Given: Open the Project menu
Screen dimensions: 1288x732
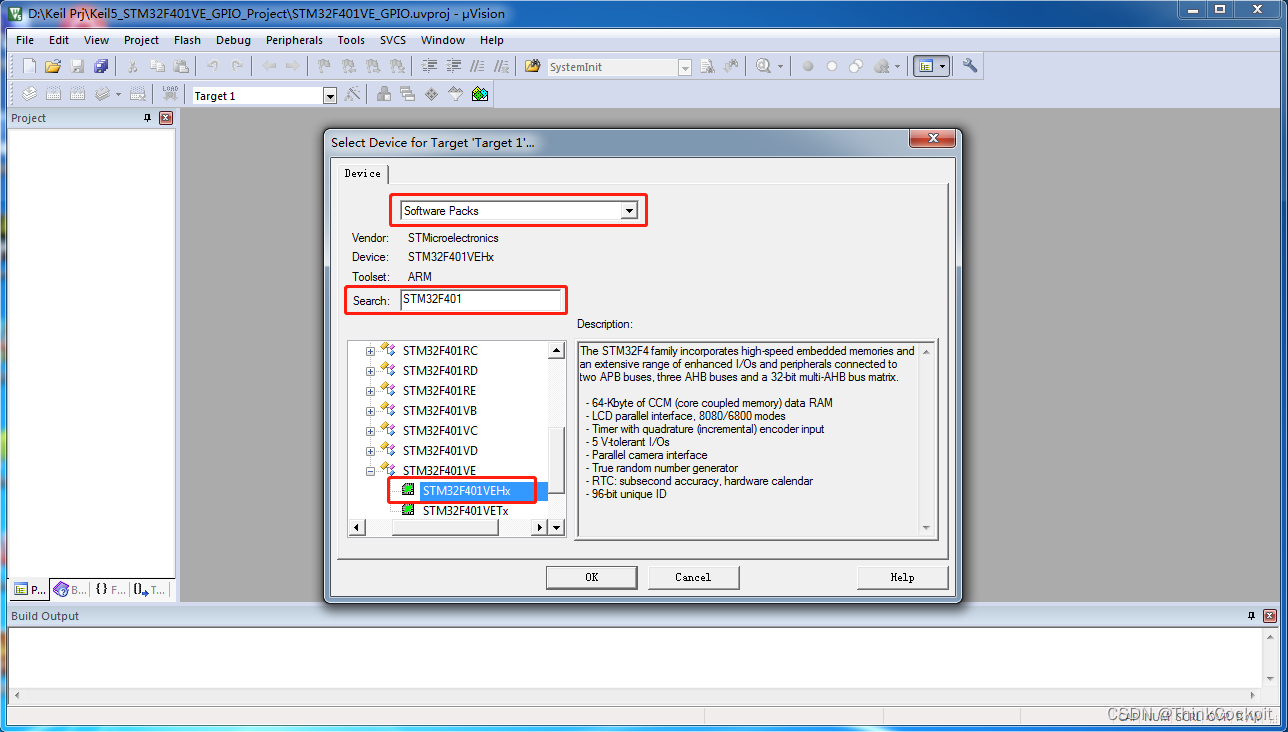Looking at the screenshot, I should tap(141, 40).
